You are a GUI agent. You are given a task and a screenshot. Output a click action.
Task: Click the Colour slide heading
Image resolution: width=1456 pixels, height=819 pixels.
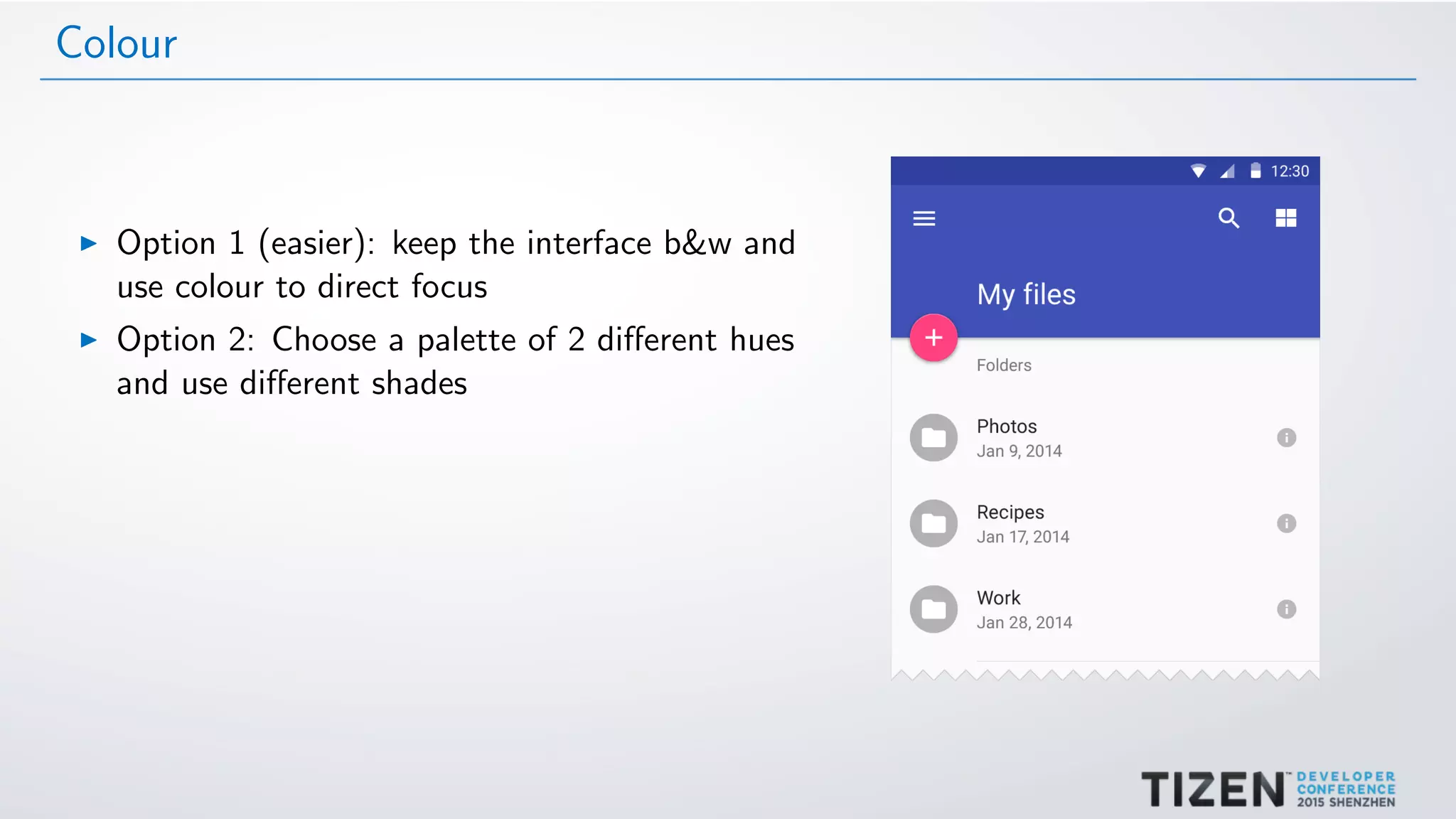tap(117, 43)
